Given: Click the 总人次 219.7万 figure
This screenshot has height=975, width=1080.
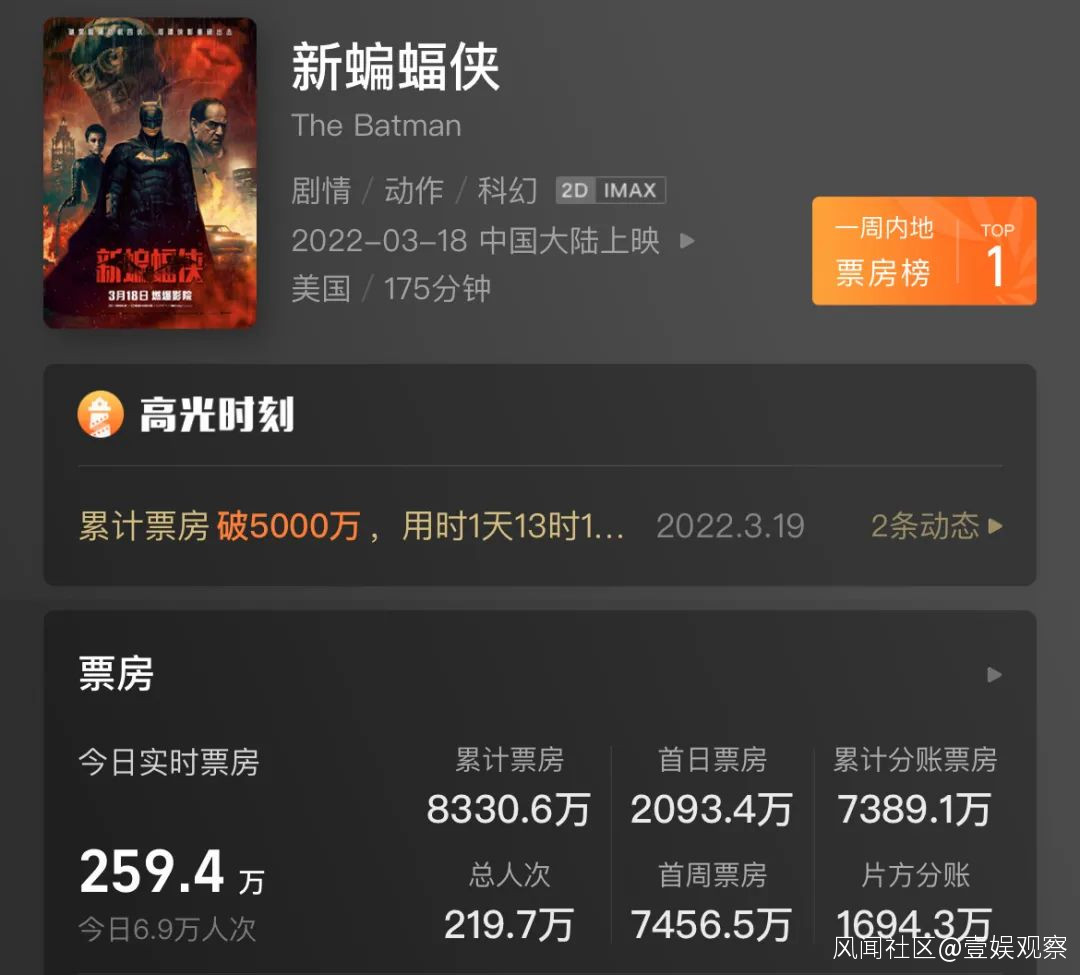Looking at the screenshot, I should click(x=508, y=925).
